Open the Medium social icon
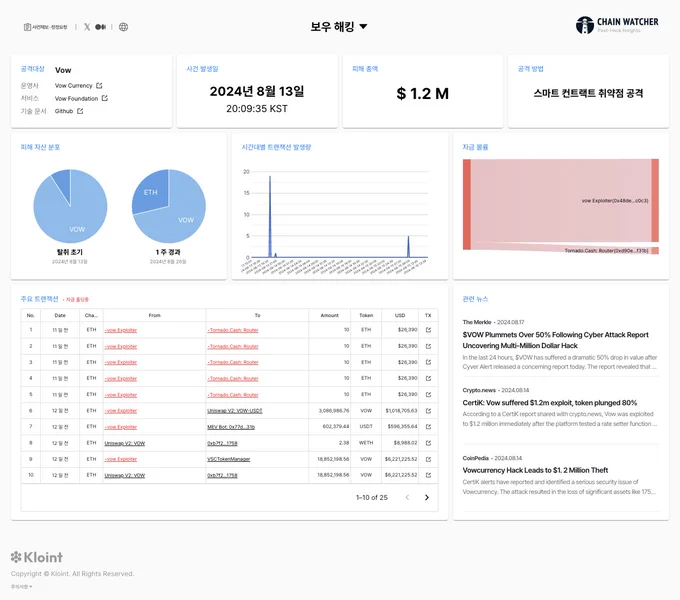Screen dimensions: 680x600 pyautogui.click(x=101, y=27)
